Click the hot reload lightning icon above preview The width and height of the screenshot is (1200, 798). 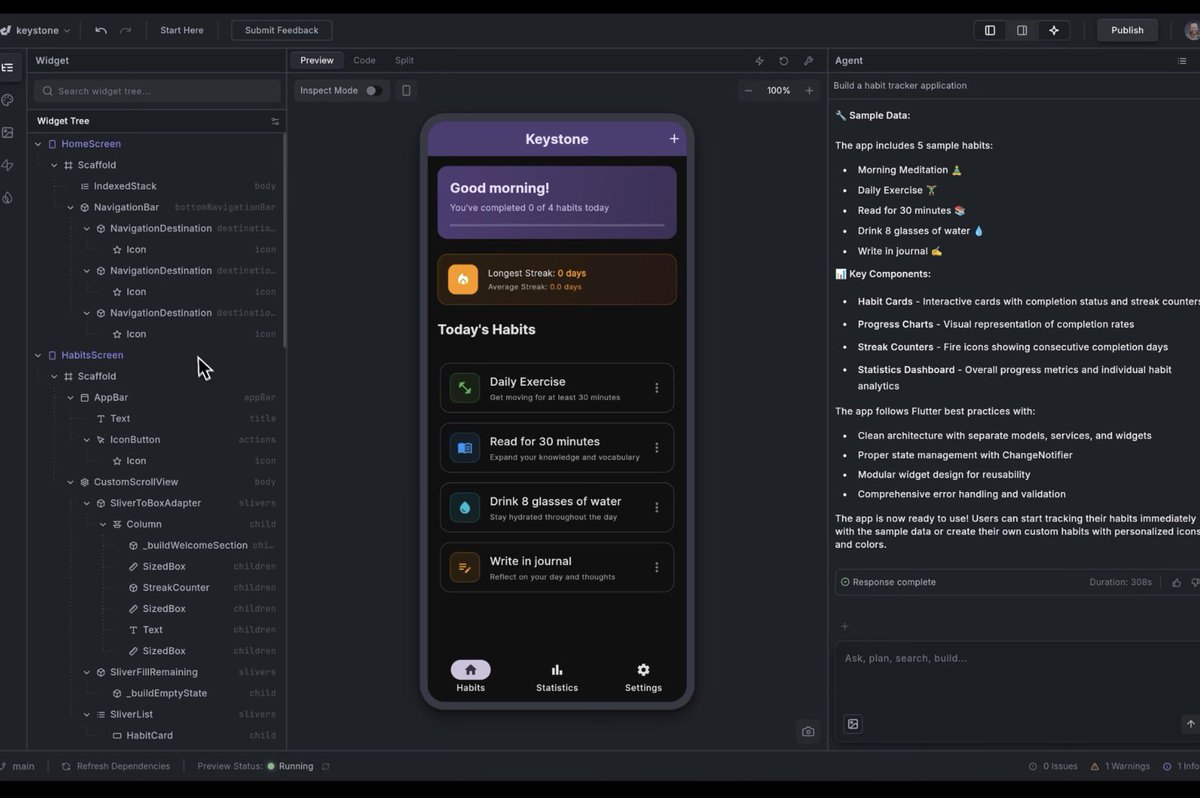click(759, 61)
